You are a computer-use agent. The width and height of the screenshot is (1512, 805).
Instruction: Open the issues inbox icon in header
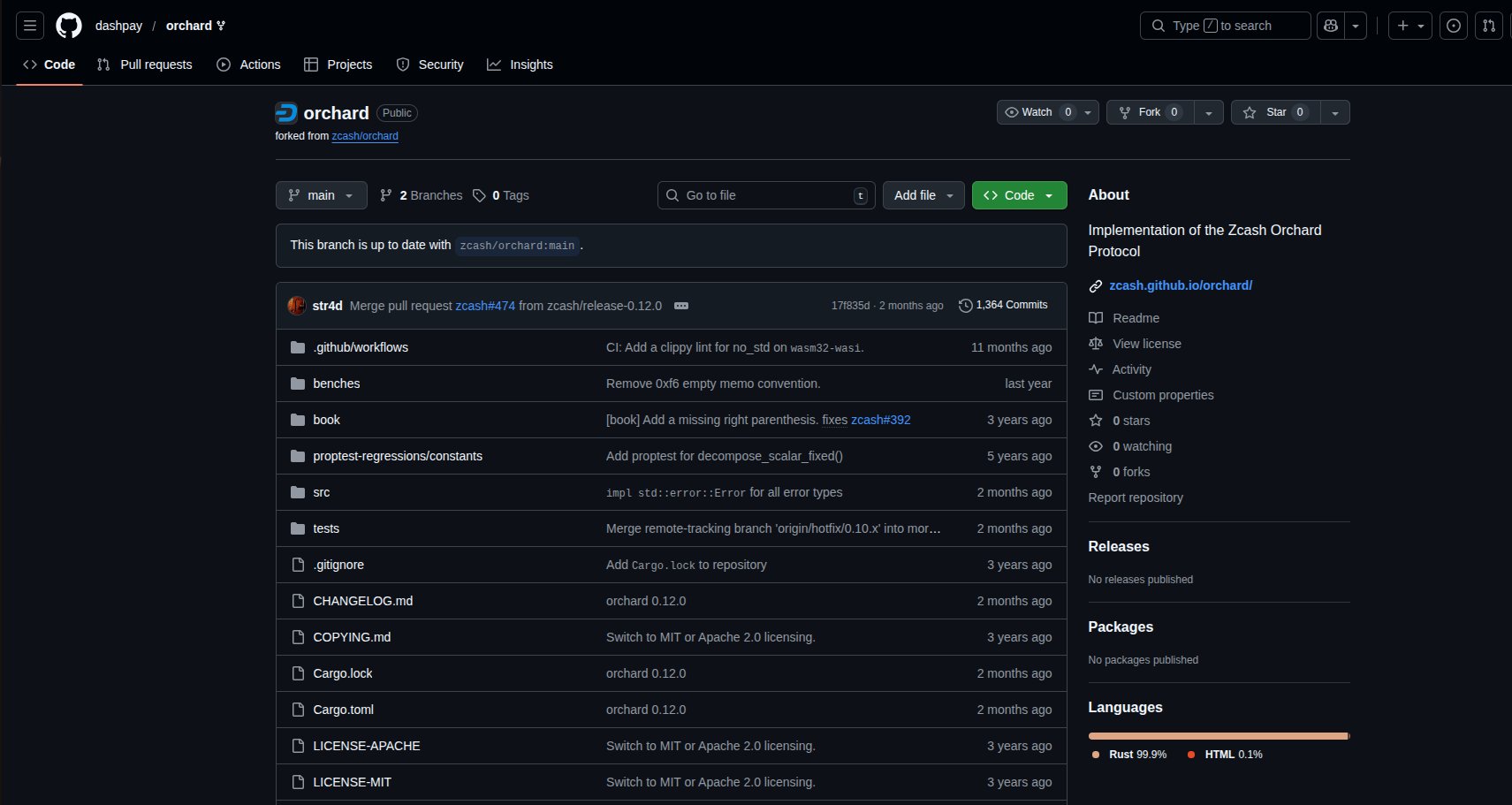coord(1454,26)
